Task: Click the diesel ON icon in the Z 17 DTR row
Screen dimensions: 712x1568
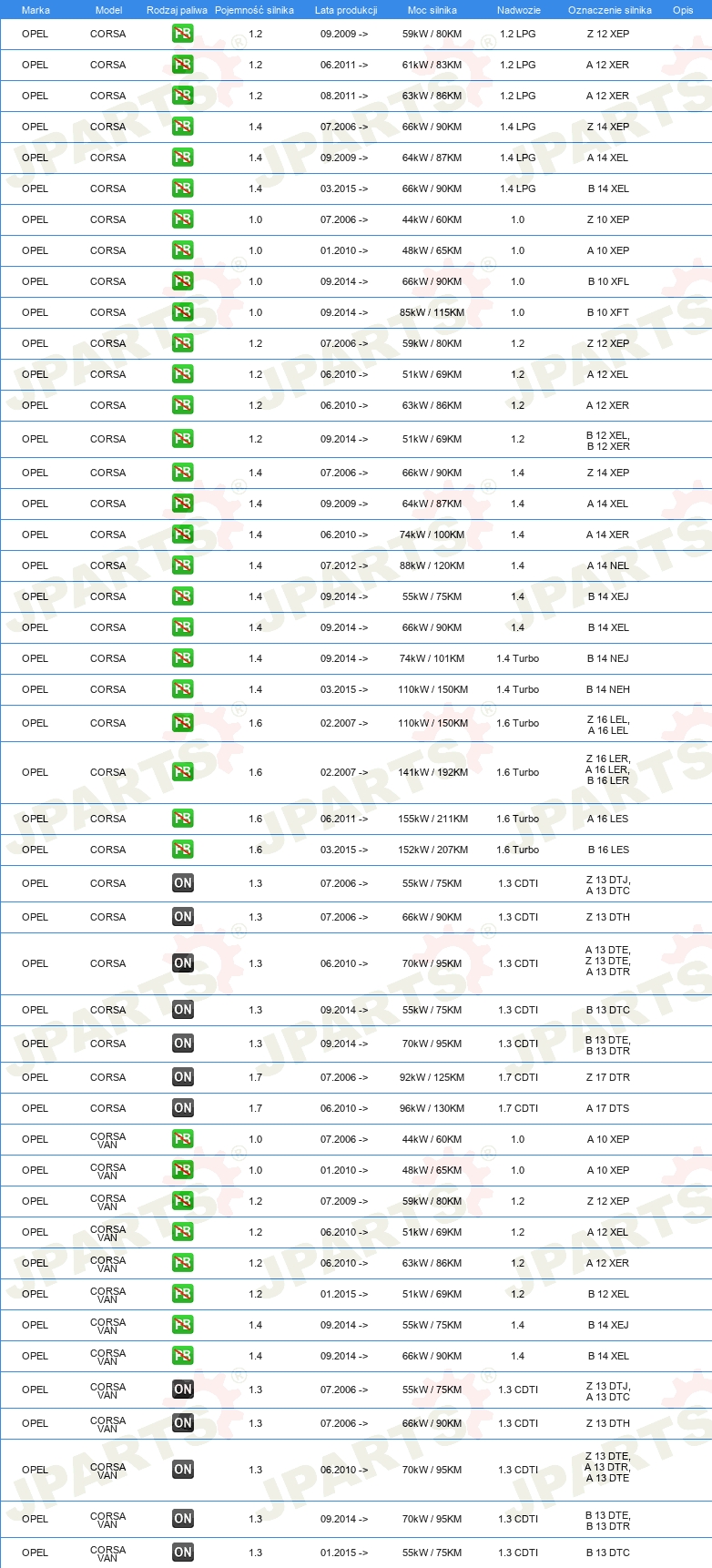Action: click(182, 1077)
